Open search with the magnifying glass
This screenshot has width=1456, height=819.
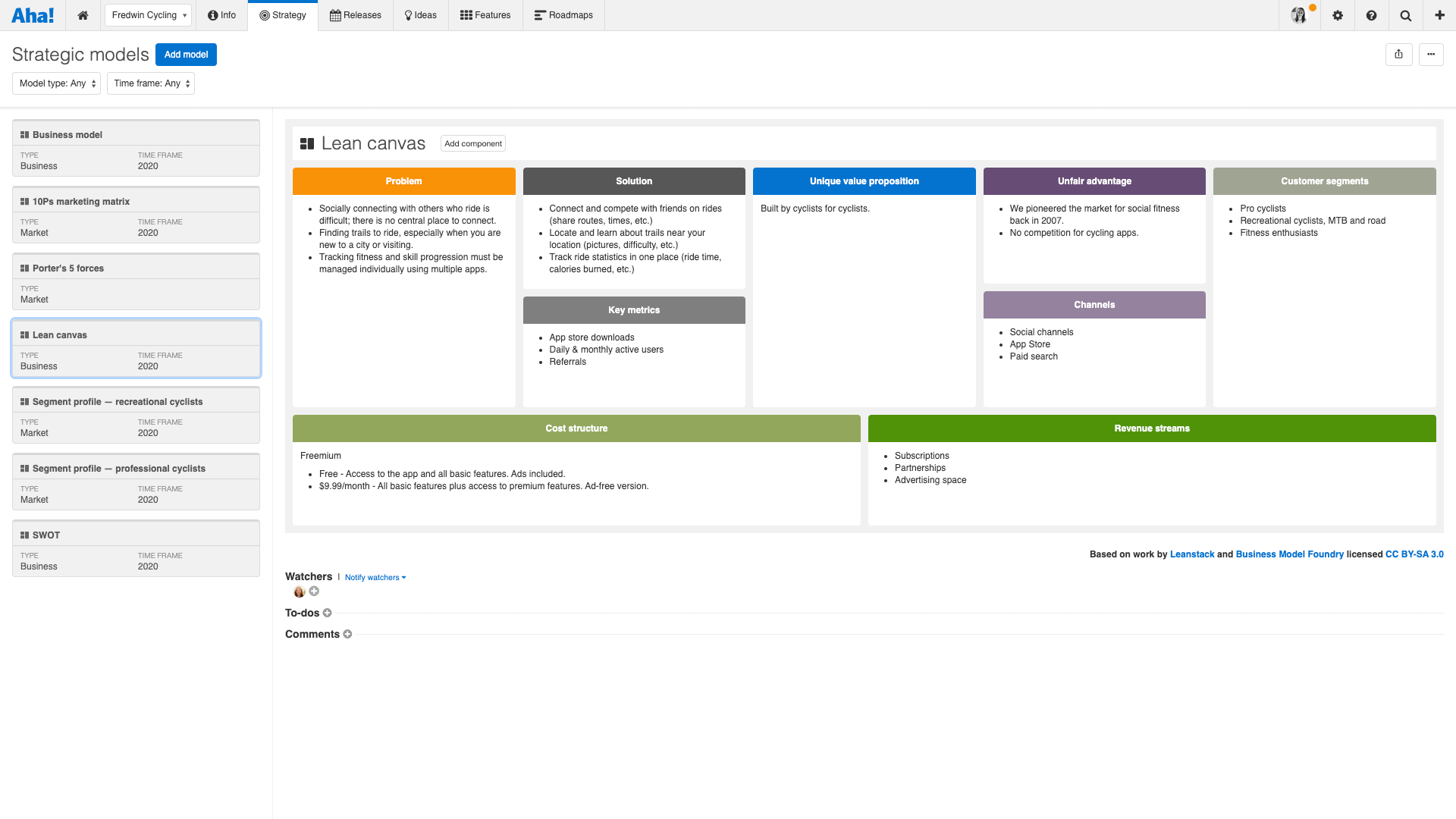1405,15
